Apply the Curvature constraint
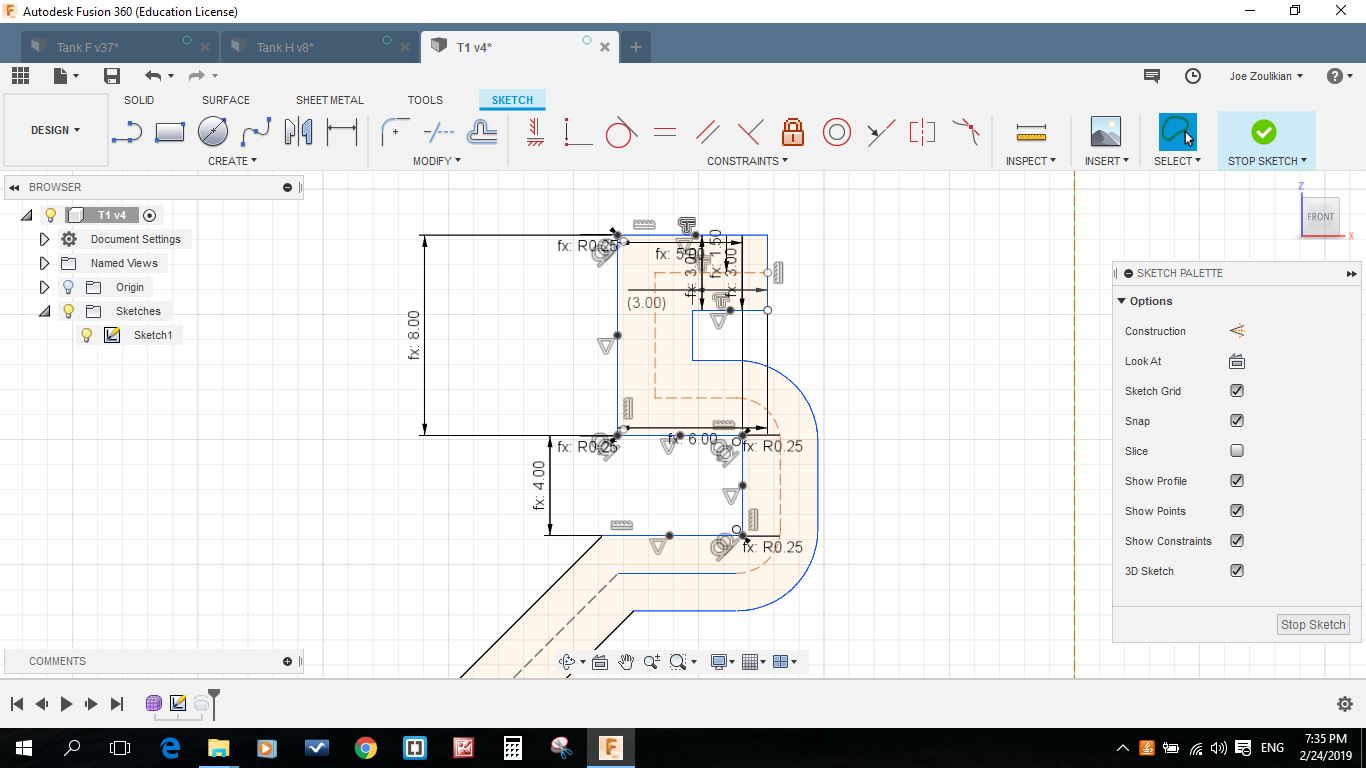 [x=966, y=132]
